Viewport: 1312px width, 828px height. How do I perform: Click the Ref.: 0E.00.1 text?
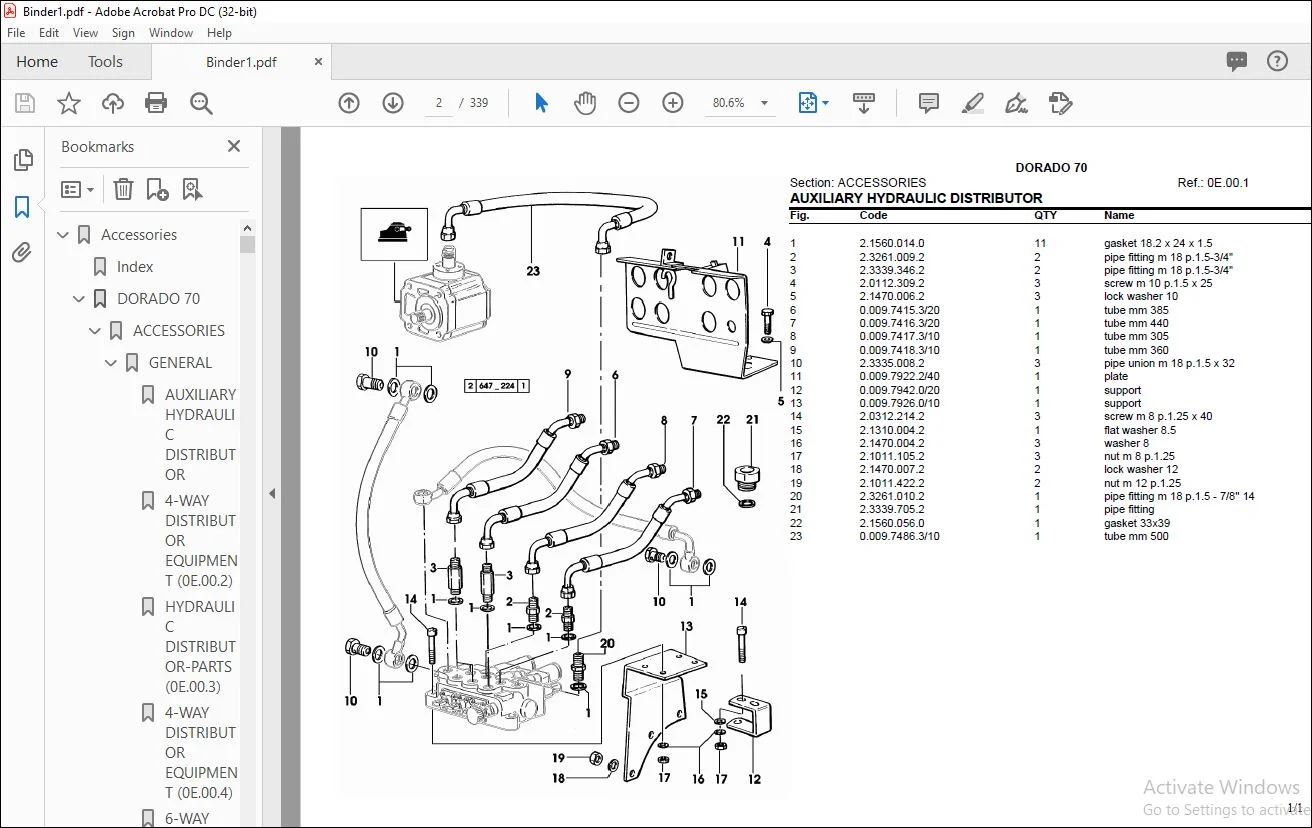[1213, 183]
